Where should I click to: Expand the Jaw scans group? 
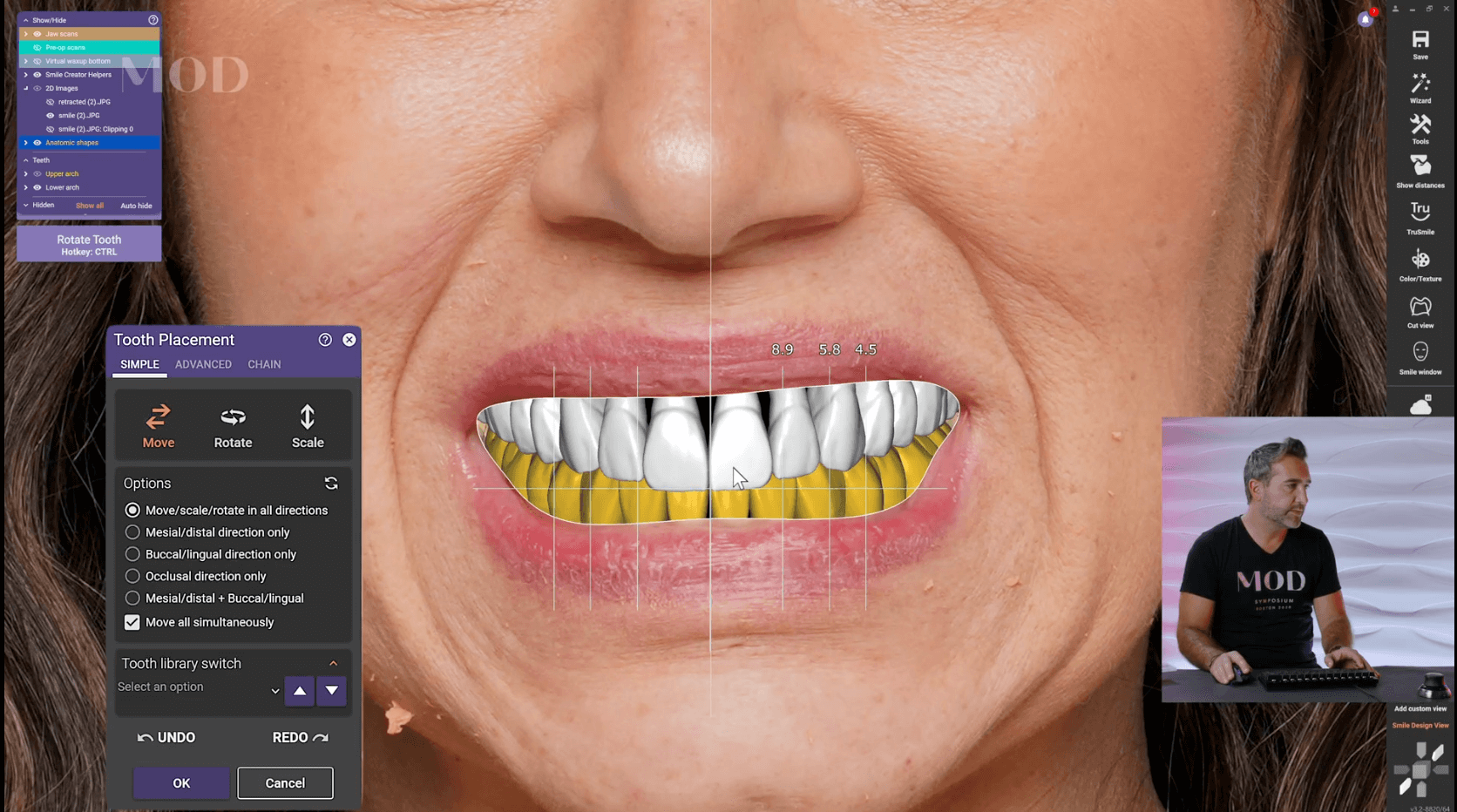coord(26,34)
